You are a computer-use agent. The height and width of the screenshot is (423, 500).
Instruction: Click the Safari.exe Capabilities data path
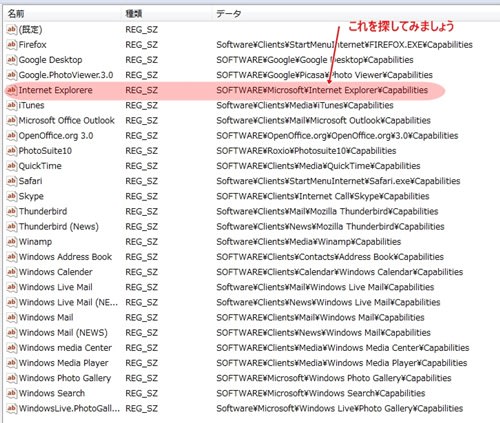point(338,181)
